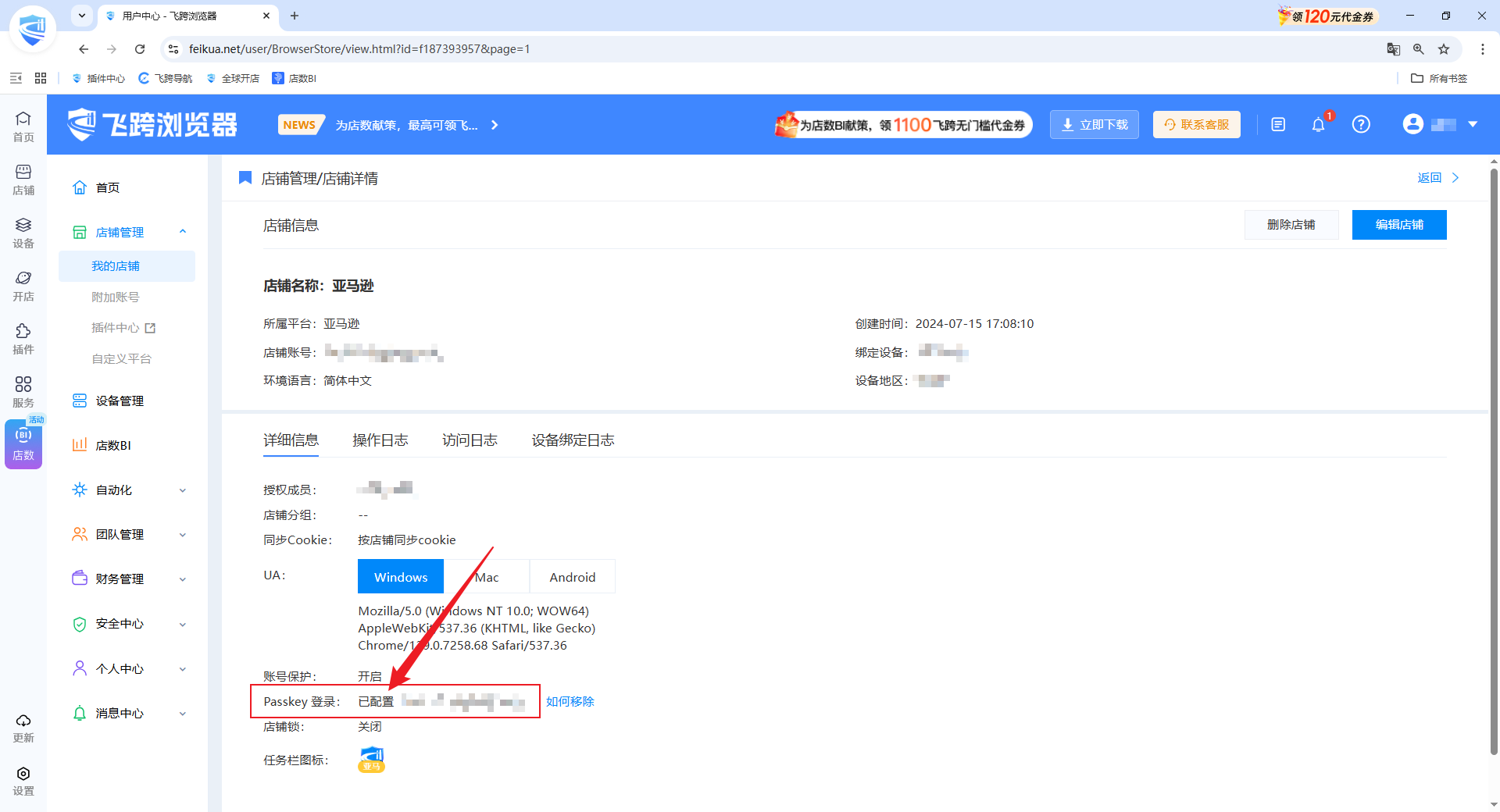Click the 删除店铺 button

(1291, 225)
